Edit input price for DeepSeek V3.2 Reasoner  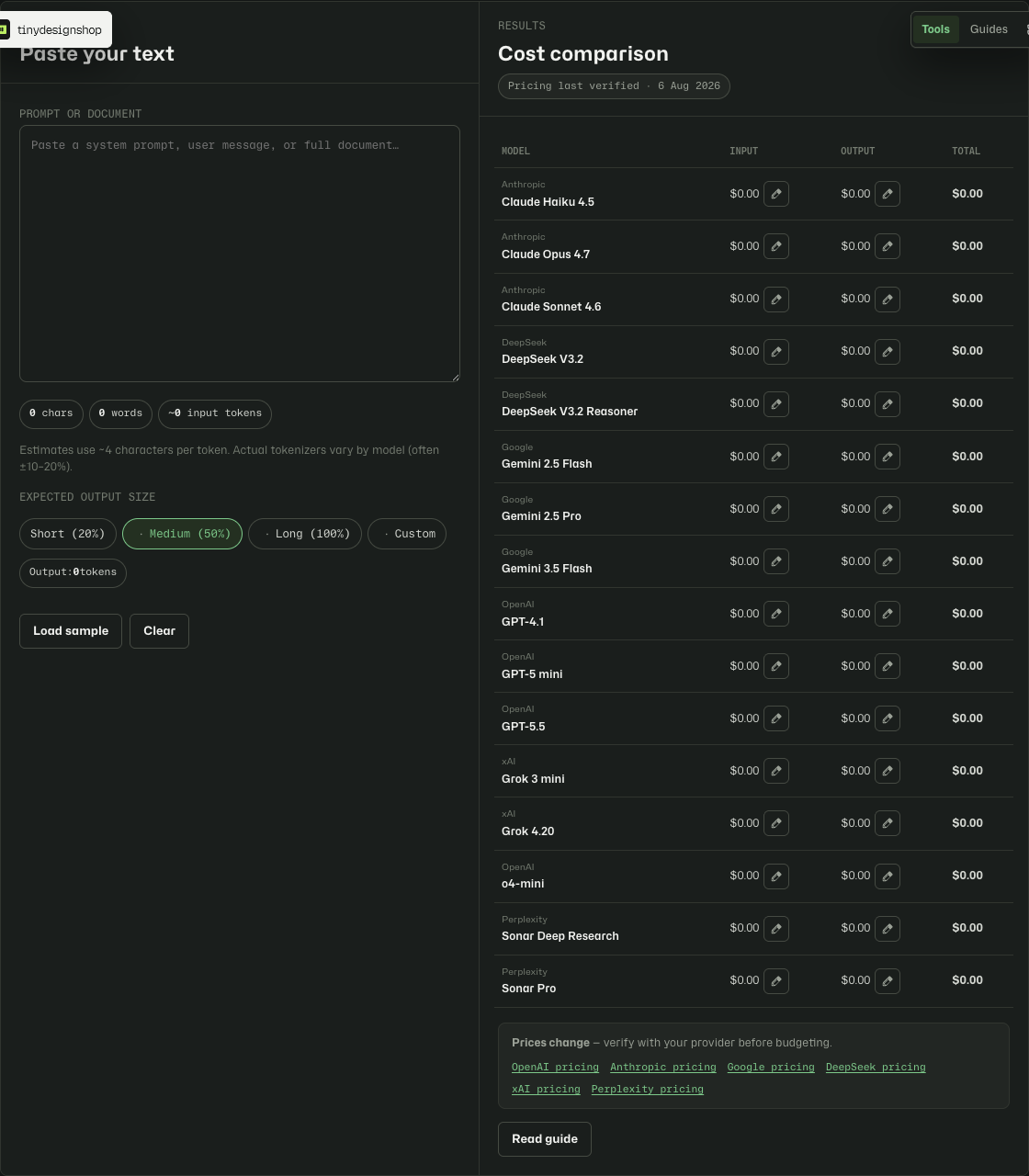point(776,403)
